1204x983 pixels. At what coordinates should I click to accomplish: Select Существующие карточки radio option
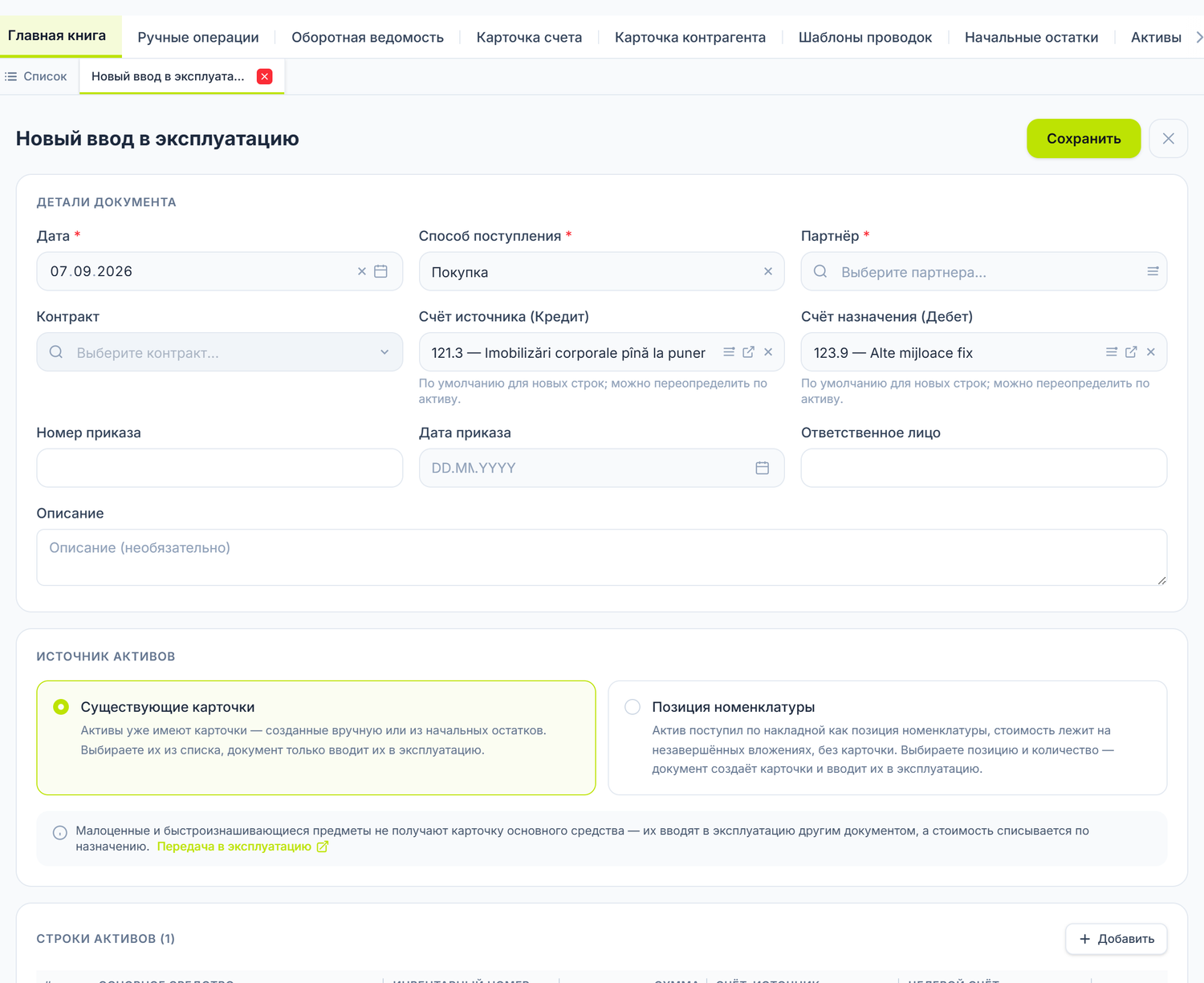[x=61, y=707]
